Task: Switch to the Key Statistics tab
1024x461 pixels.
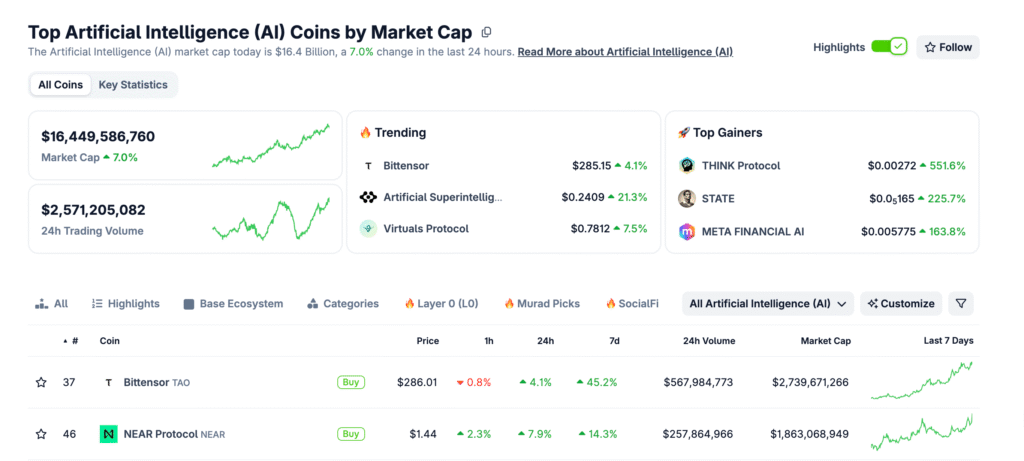Action: [133, 85]
